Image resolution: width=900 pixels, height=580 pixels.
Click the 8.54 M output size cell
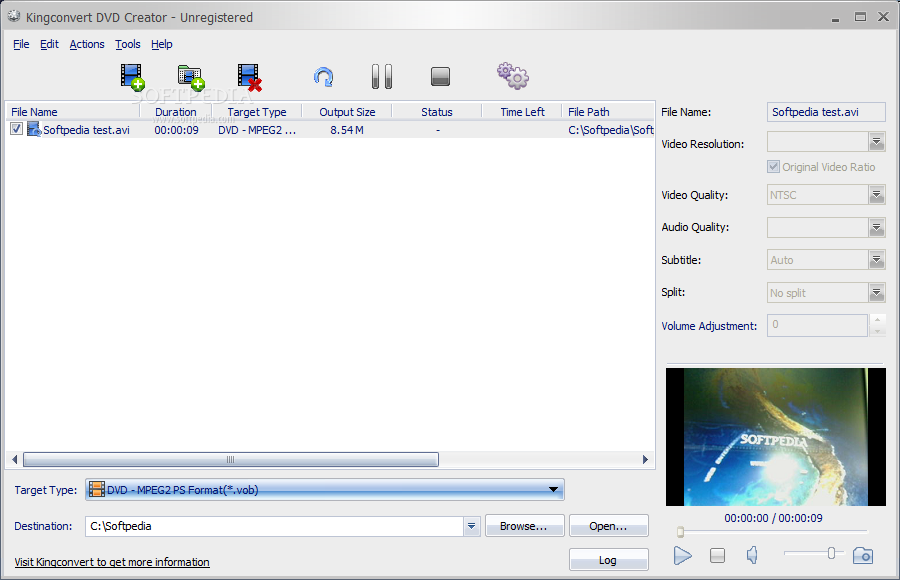tap(347, 130)
